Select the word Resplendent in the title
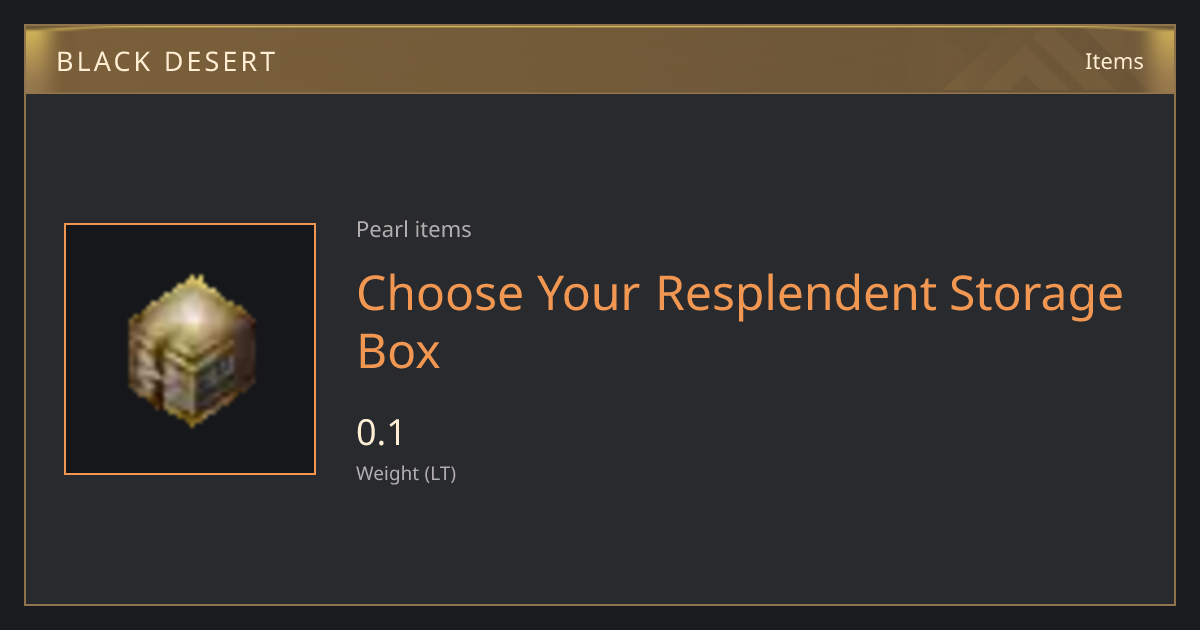This screenshot has width=1200, height=630. coord(797,293)
